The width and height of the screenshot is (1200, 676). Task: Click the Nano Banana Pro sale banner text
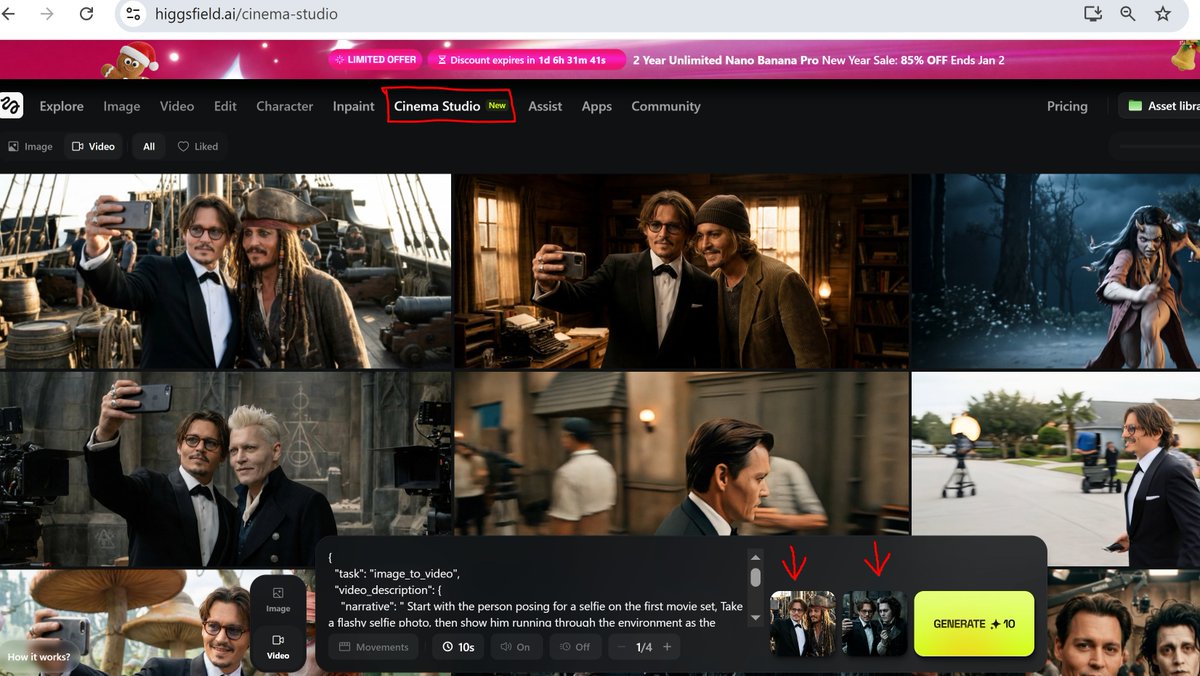pyautogui.click(x=819, y=60)
